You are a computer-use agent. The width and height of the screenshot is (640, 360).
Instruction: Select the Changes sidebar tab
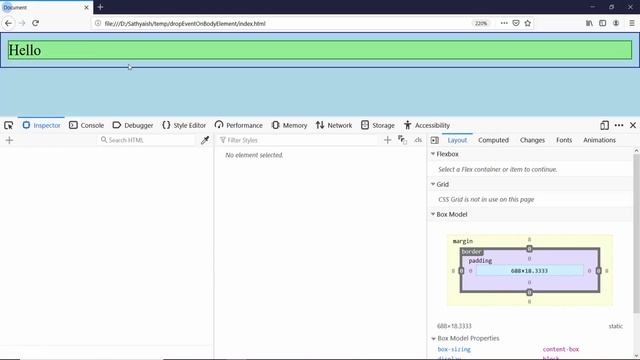pyautogui.click(x=532, y=140)
